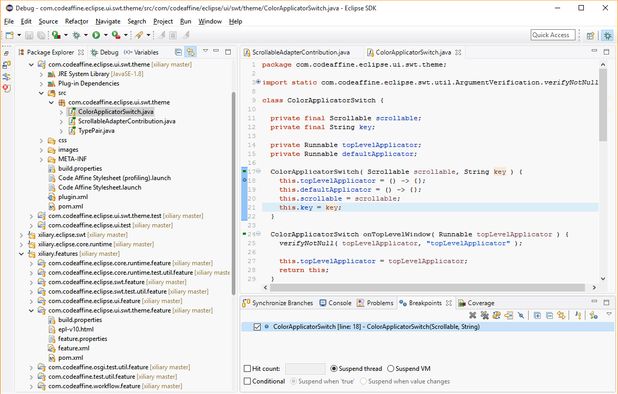Open the File menu
This screenshot has height=394, width=618.
tap(9, 21)
